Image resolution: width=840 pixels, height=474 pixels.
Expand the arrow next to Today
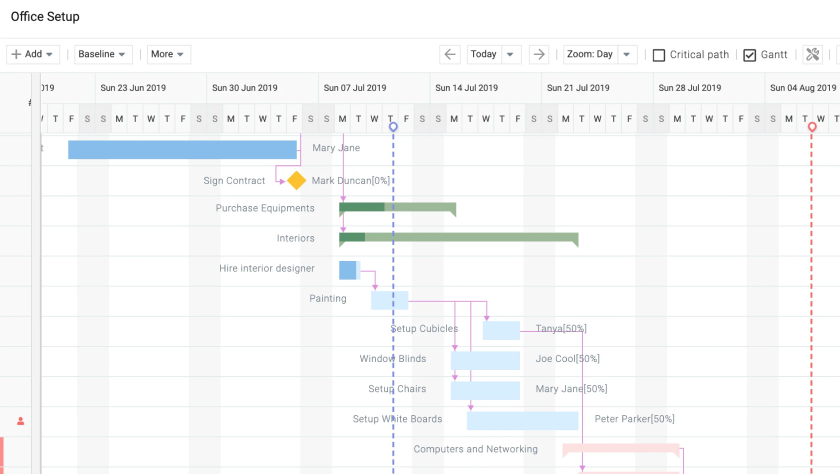click(x=511, y=55)
